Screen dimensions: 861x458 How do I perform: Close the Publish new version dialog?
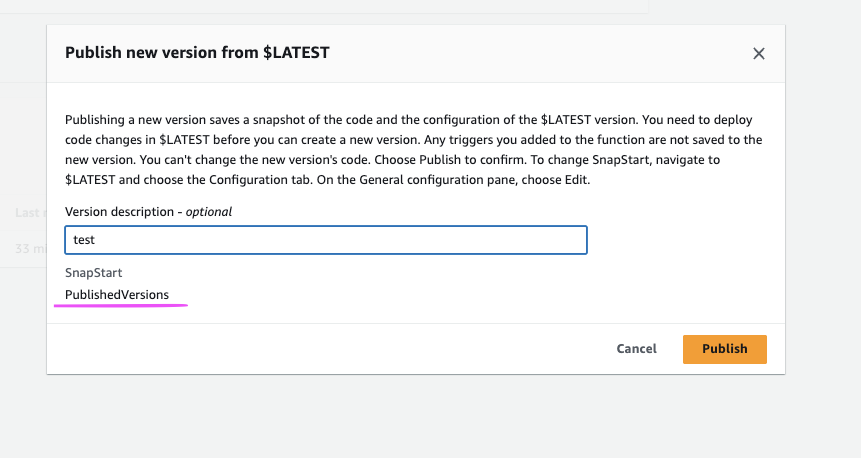[x=759, y=54]
